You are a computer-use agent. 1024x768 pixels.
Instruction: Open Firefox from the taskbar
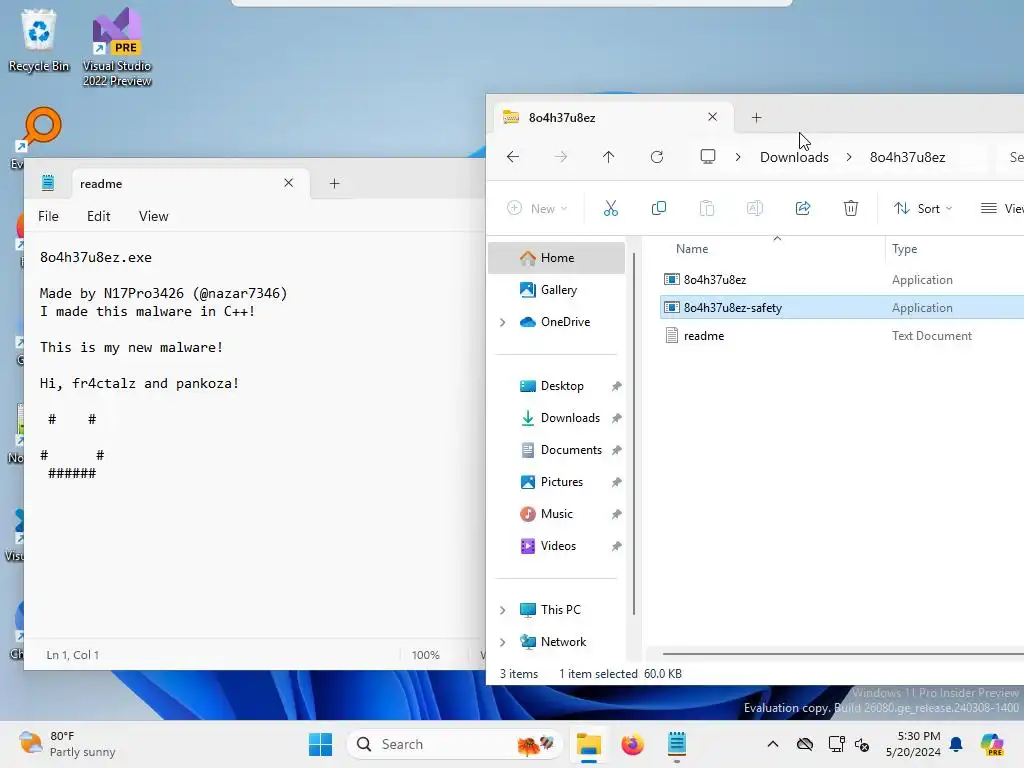coord(632,744)
